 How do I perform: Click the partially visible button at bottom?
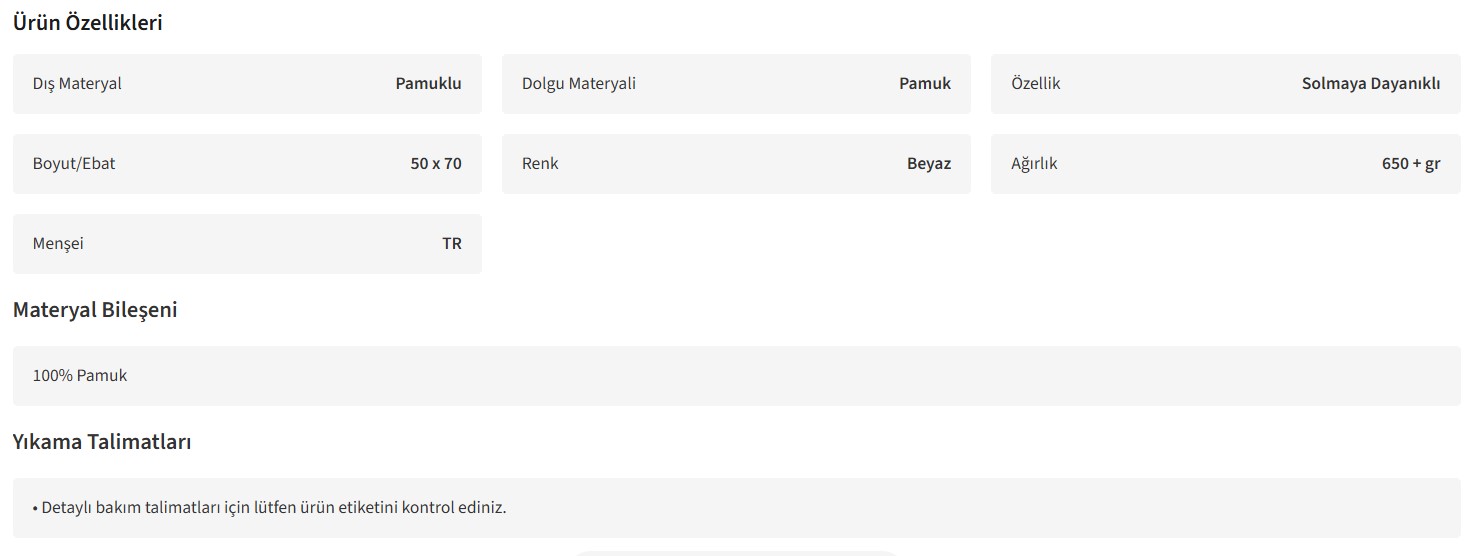coord(735,552)
